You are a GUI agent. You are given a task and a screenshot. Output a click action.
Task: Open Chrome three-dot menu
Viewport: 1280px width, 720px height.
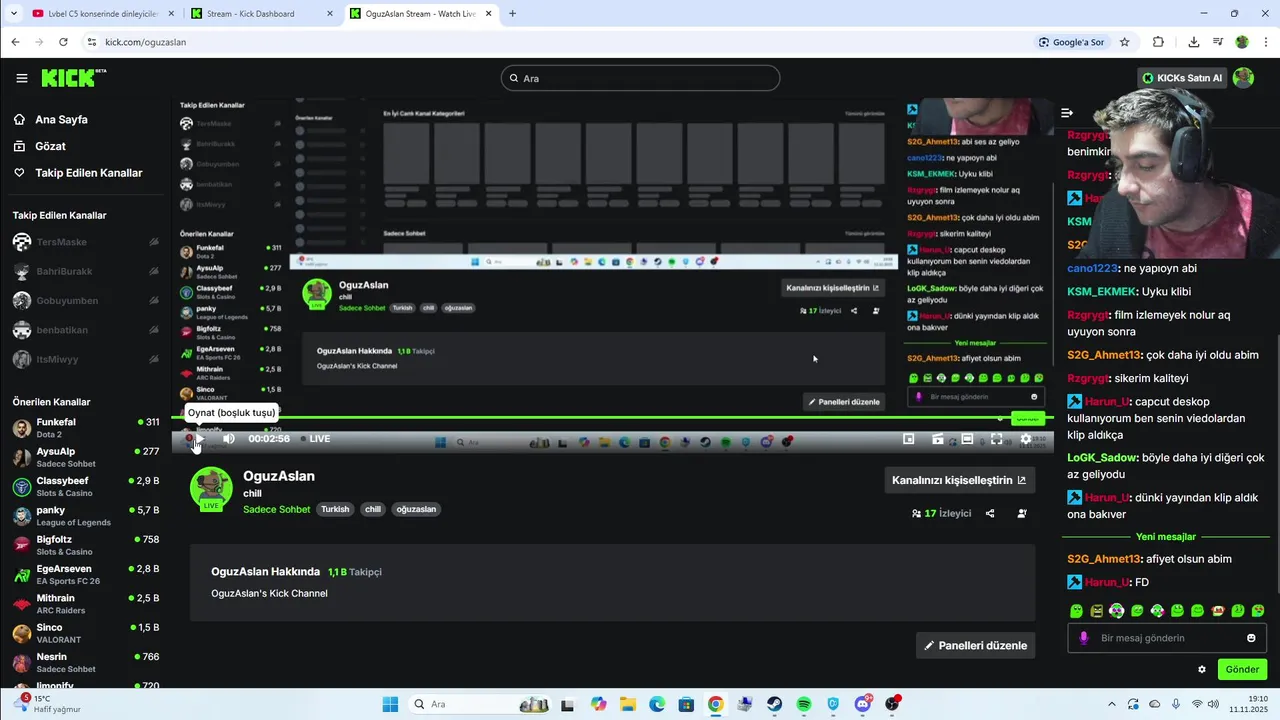[1266, 42]
